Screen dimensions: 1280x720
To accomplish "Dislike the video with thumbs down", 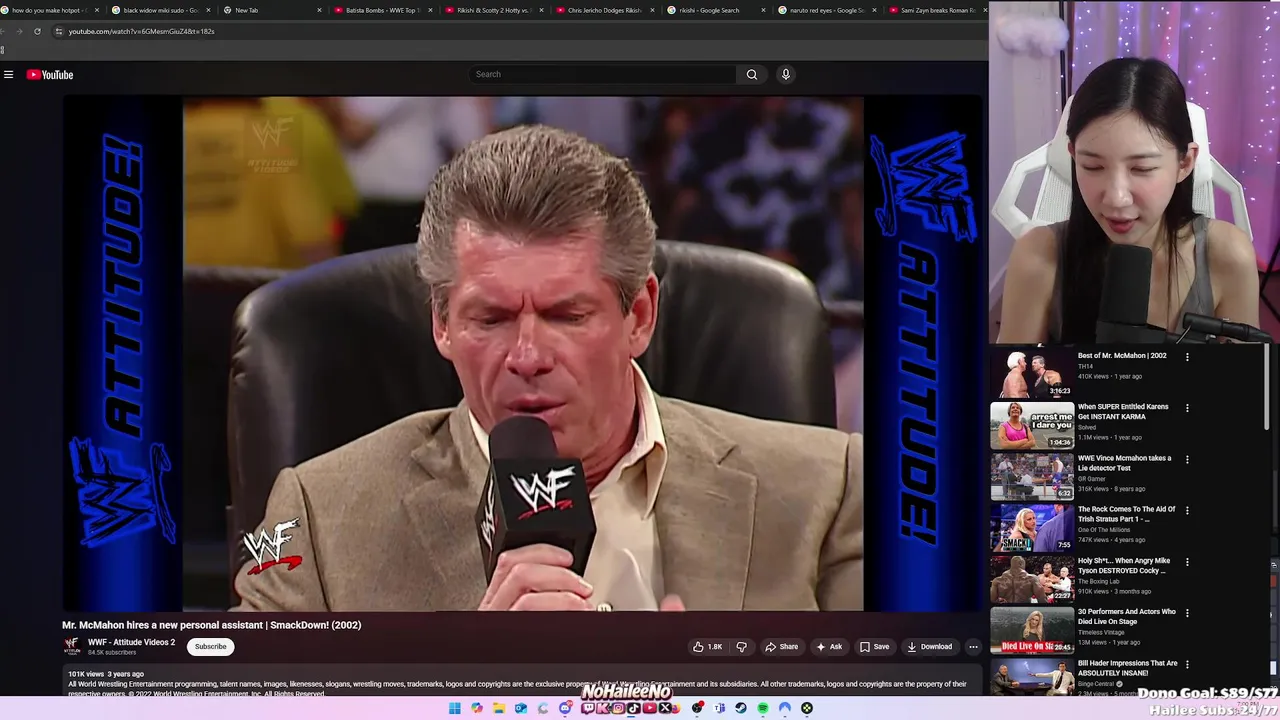I will point(741,647).
